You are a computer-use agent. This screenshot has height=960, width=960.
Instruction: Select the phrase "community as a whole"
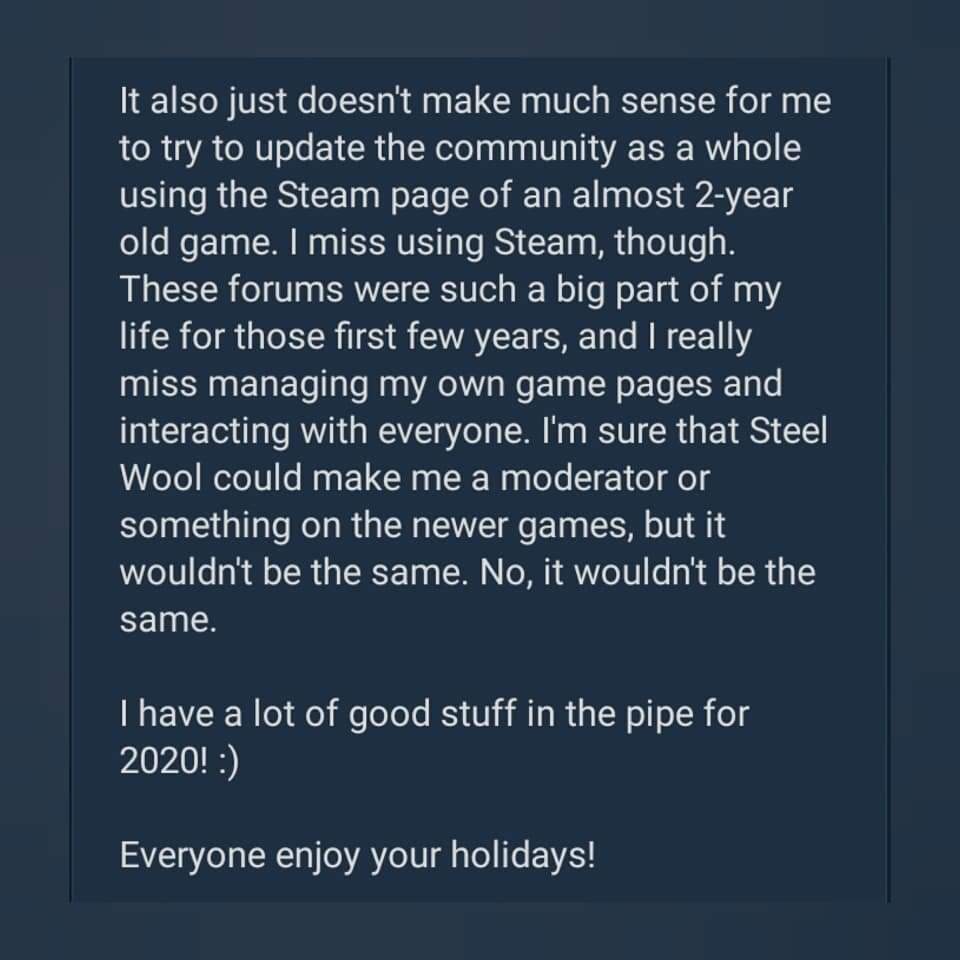[618, 148]
